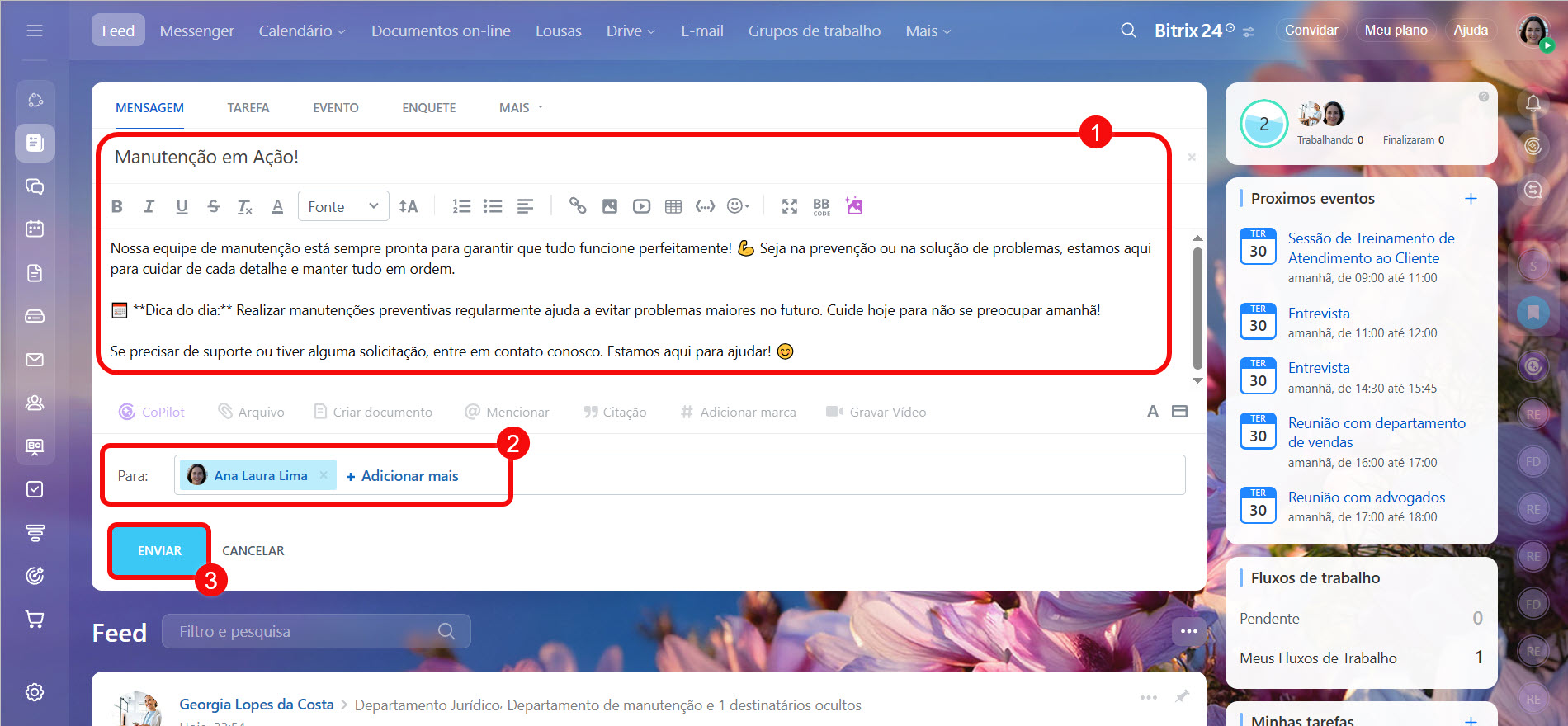Open the search magnifier in top bar
Screen dimensions: 1568x726
[1128, 31]
